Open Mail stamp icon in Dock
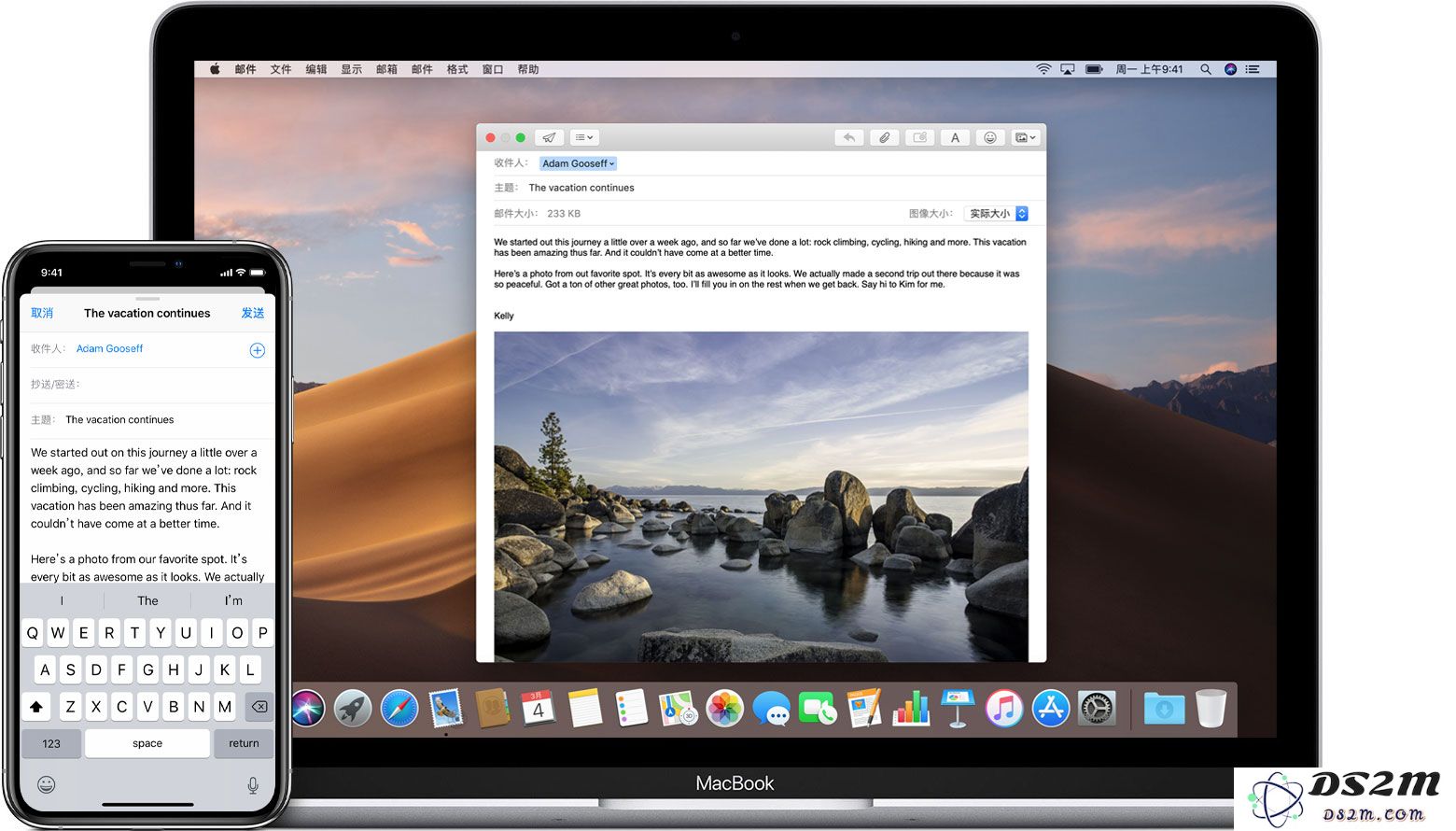This screenshot has width=1456, height=831. click(446, 709)
